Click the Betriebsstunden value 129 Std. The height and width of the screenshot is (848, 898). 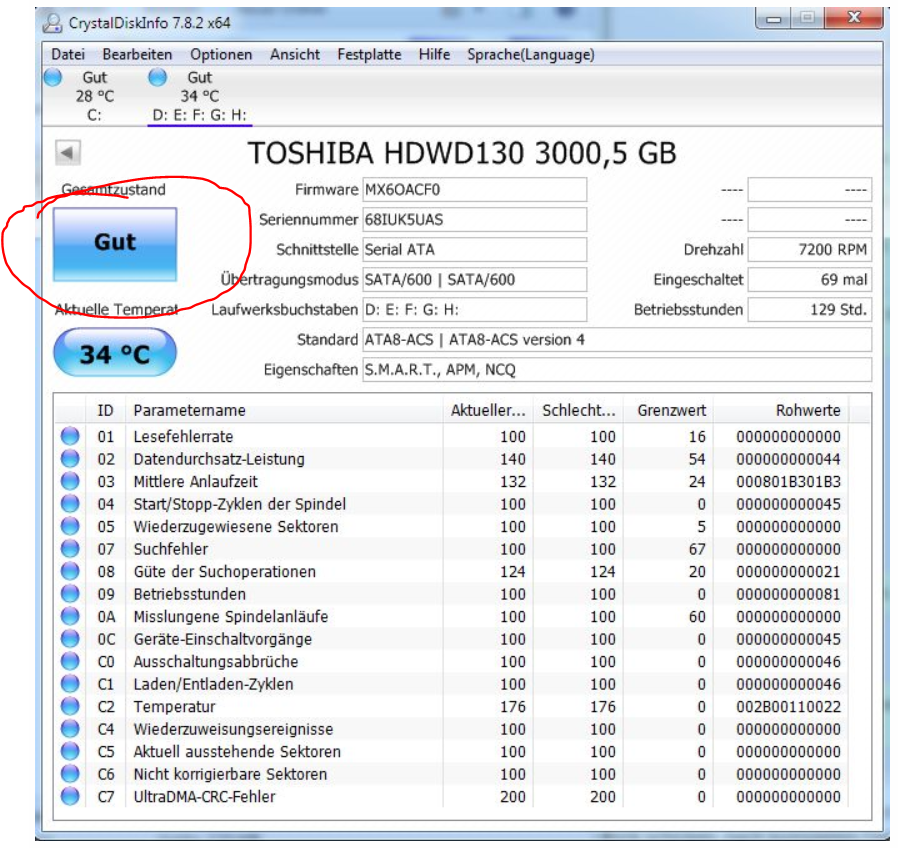810,310
